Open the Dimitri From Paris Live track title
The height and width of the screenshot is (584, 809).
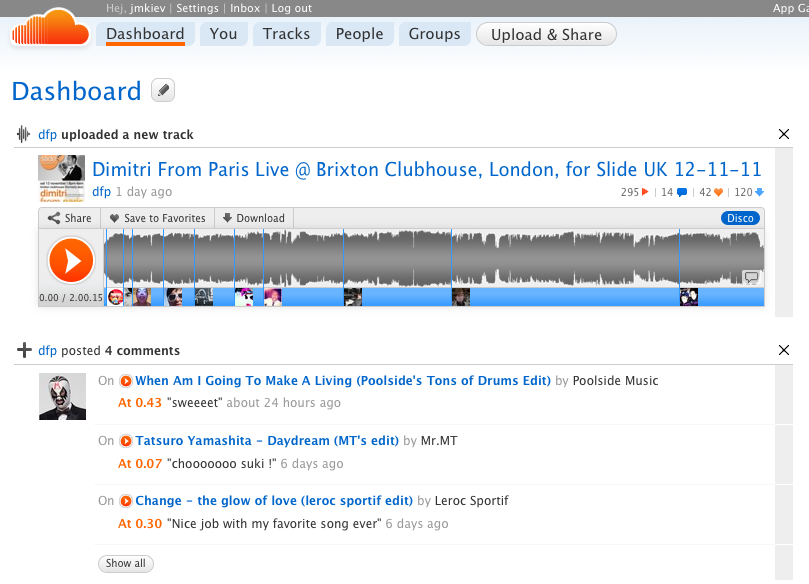click(427, 169)
